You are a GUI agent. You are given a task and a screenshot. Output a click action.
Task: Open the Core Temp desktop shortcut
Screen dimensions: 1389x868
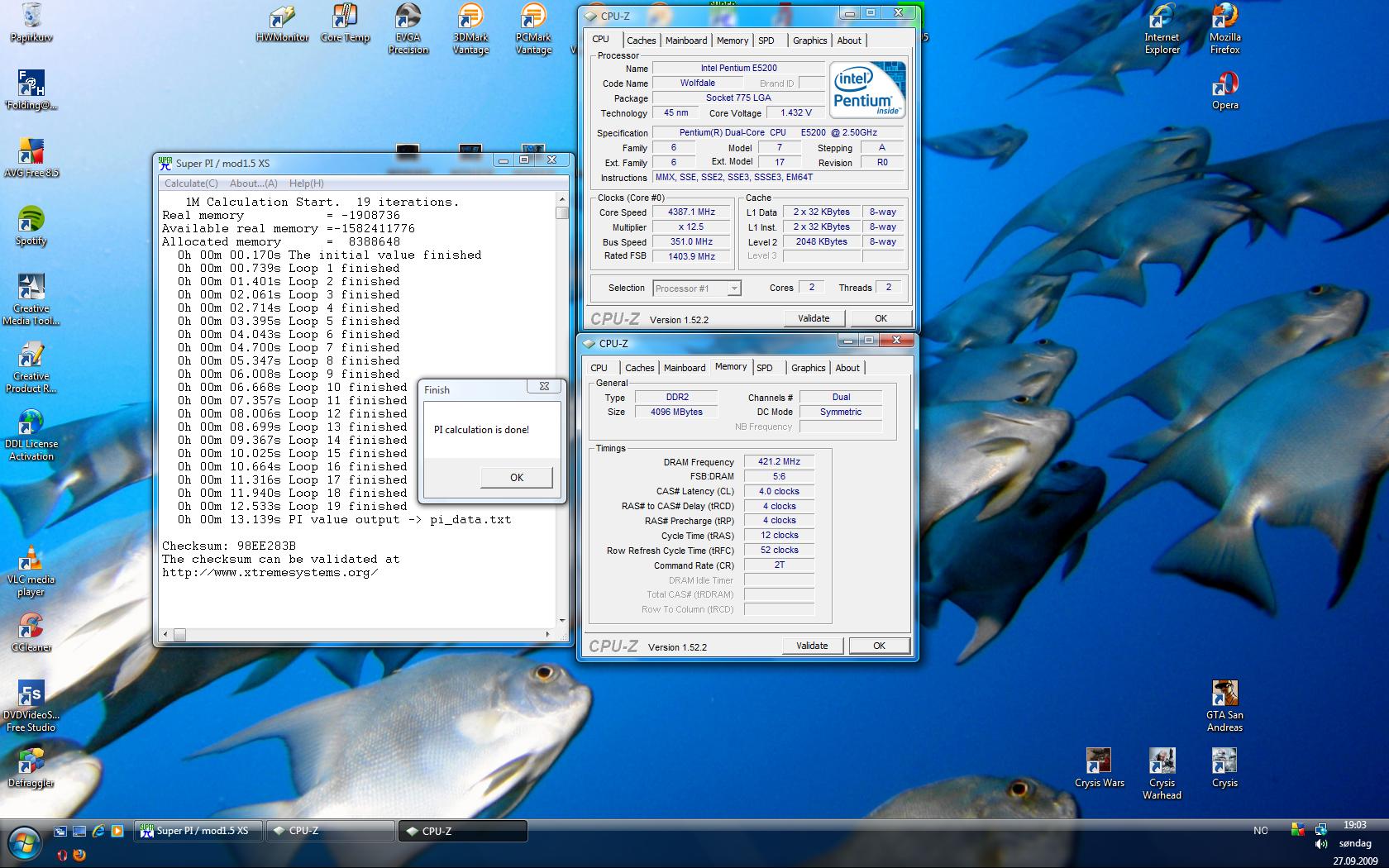345,22
